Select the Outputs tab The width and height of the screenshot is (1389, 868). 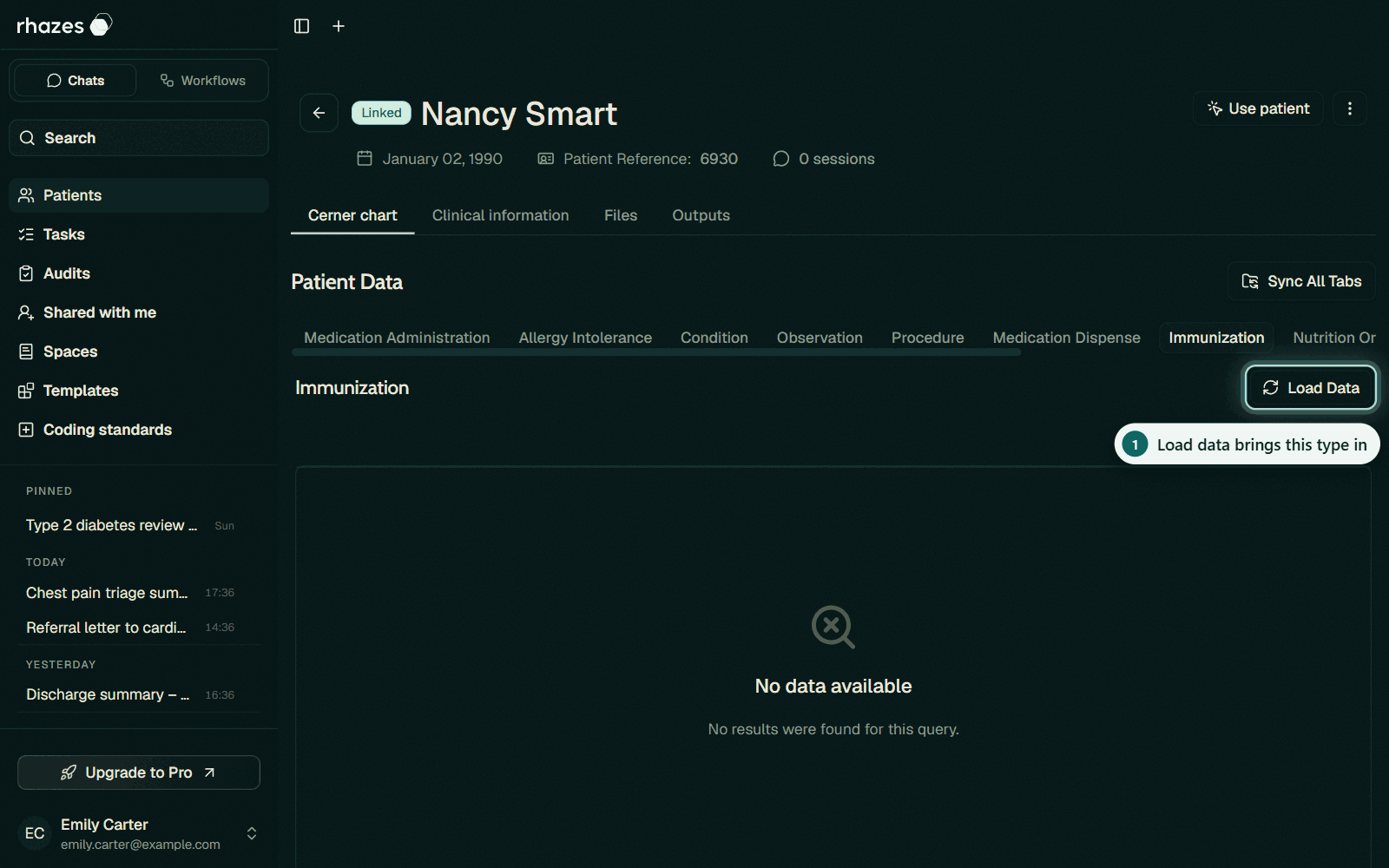click(x=701, y=215)
